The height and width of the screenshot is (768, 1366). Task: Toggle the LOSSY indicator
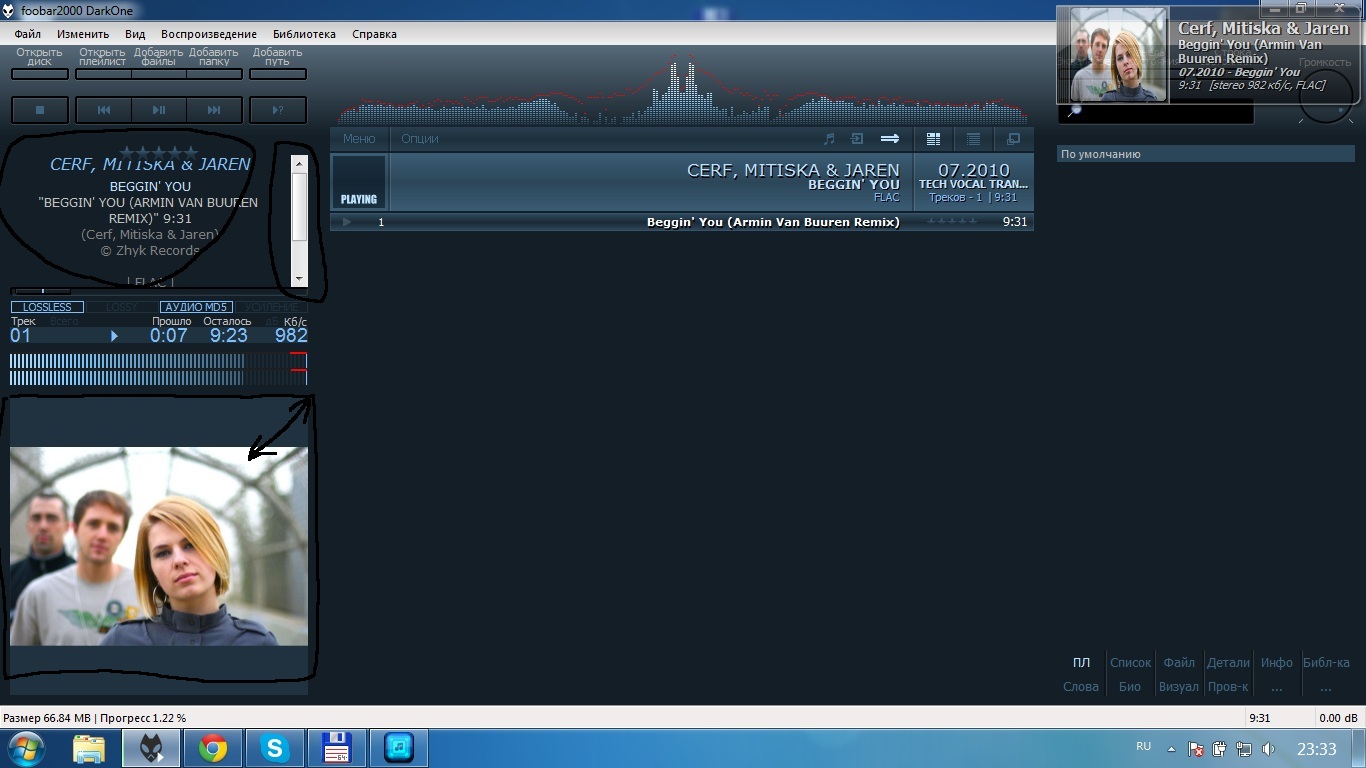pyautogui.click(x=122, y=307)
